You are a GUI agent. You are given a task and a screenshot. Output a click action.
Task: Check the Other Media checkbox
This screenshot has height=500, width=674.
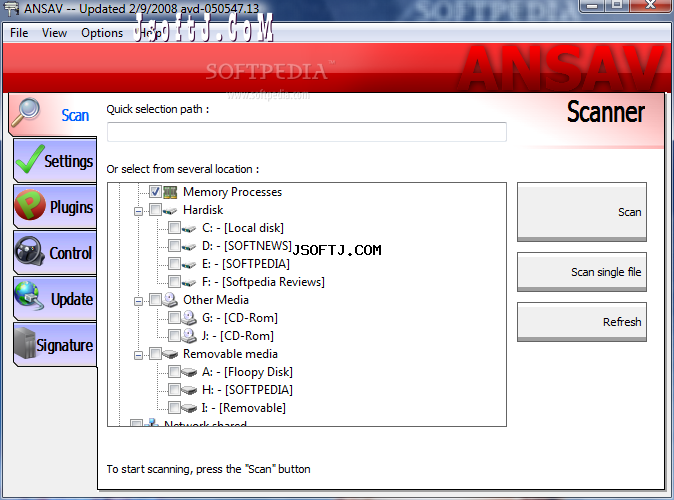tap(155, 300)
